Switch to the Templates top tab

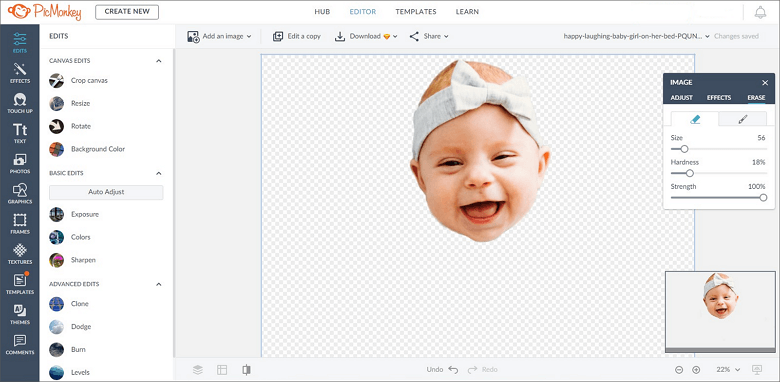click(416, 11)
